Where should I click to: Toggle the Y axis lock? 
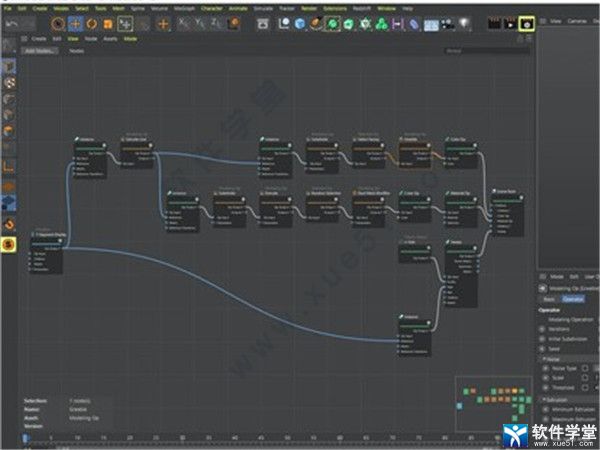coord(200,24)
